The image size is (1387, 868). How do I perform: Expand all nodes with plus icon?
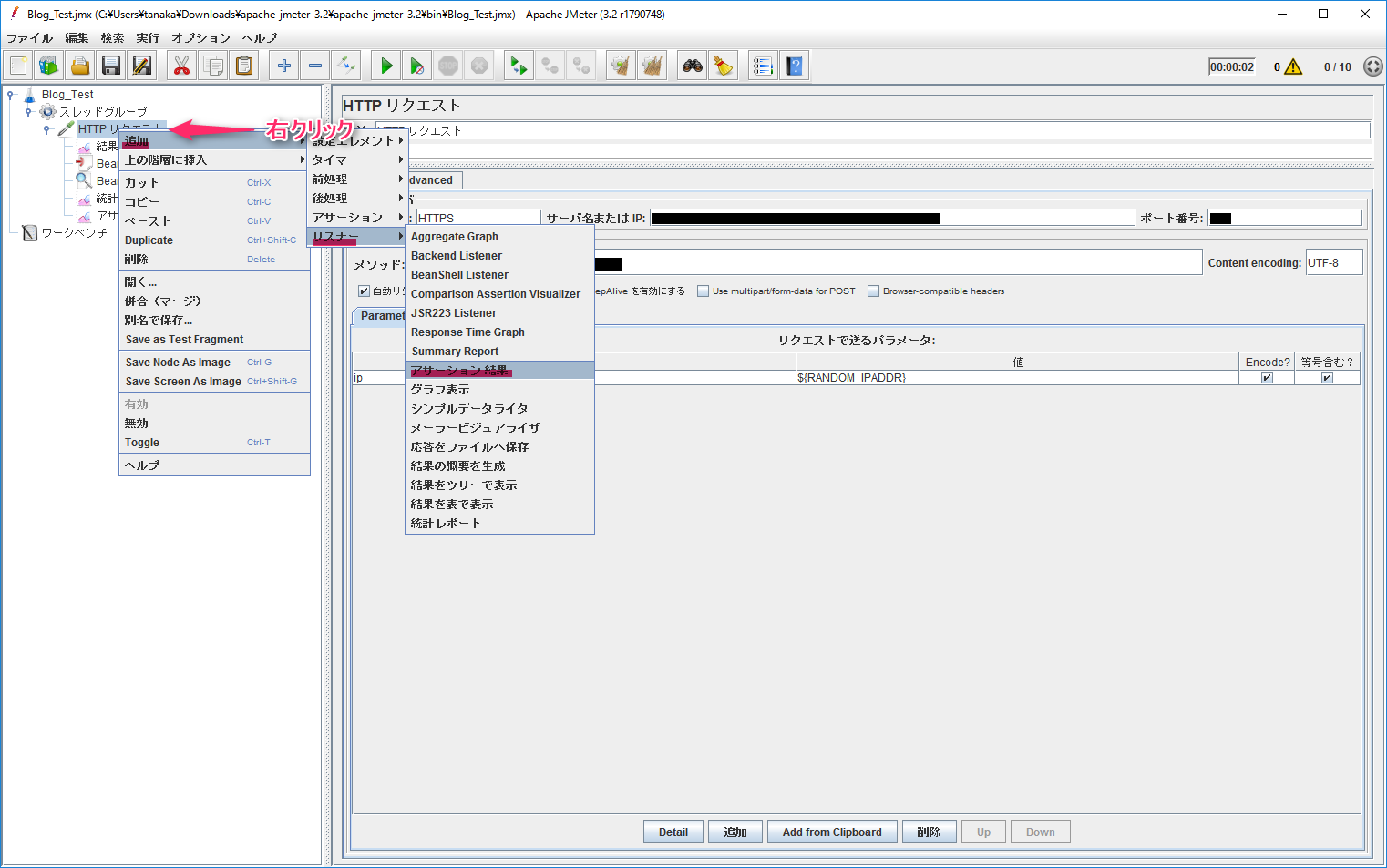pos(284,66)
